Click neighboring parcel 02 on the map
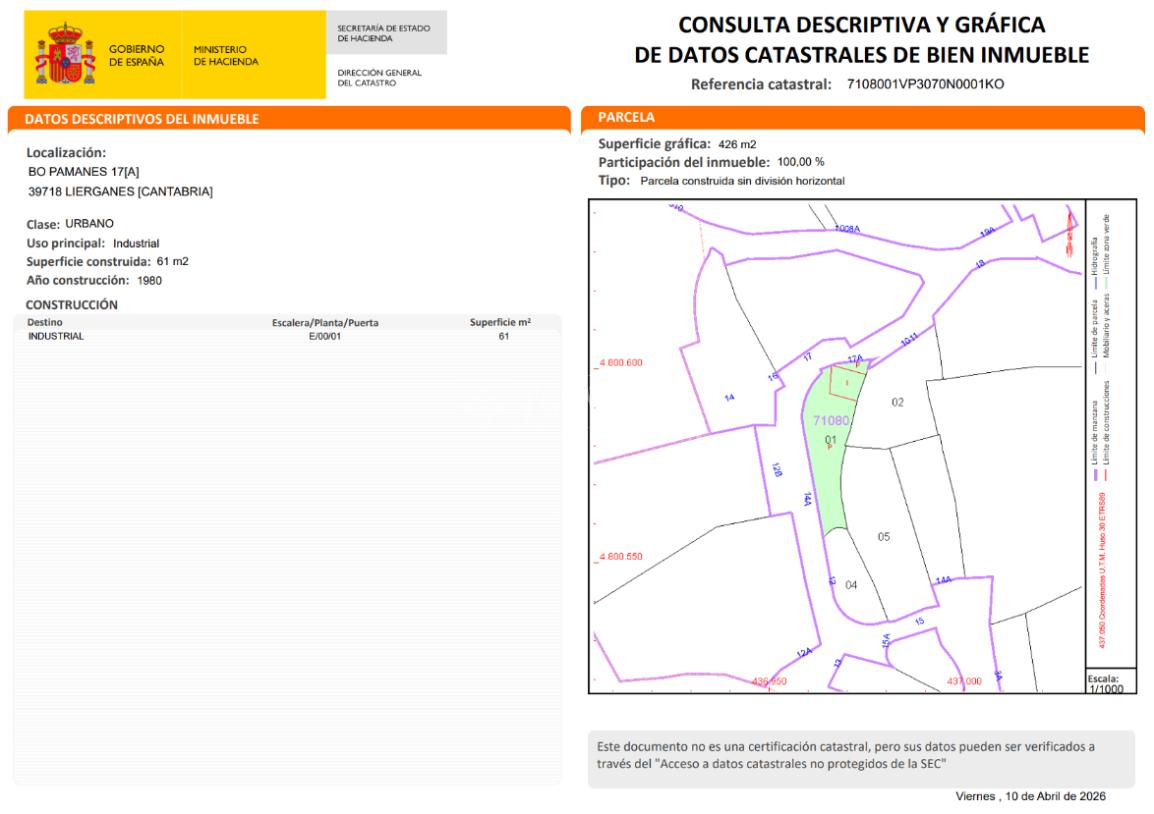This screenshot has height=814, width=1154. (x=897, y=402)
